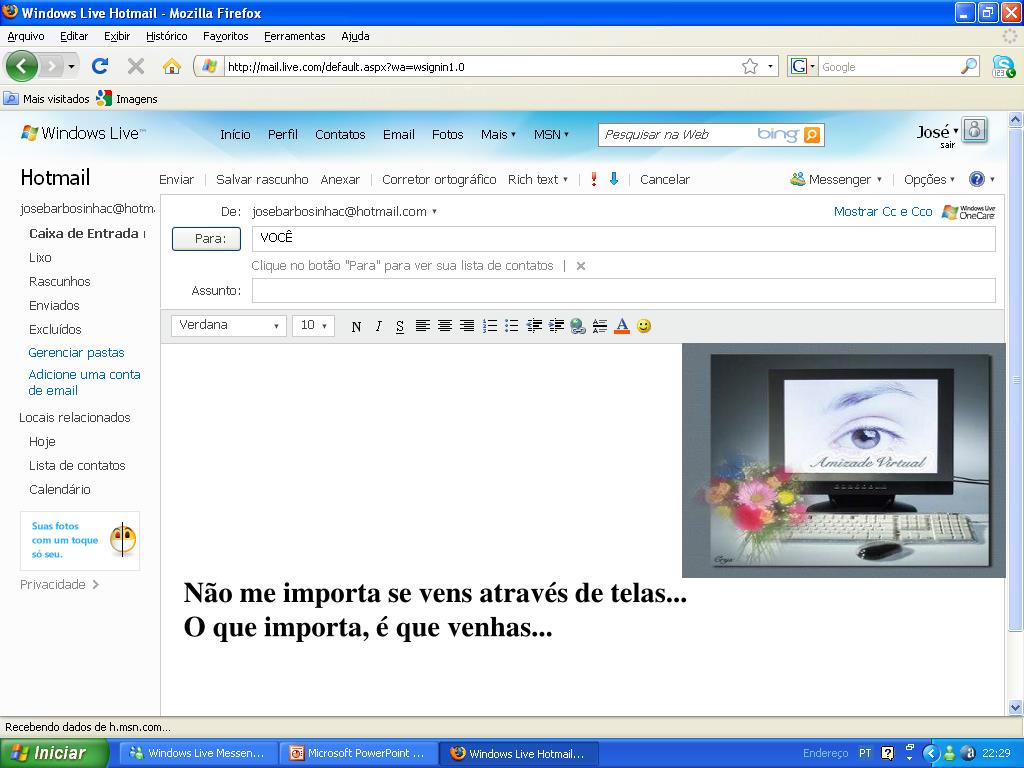
Task: Open the Arquivo menu
Action: coord(26,36)
